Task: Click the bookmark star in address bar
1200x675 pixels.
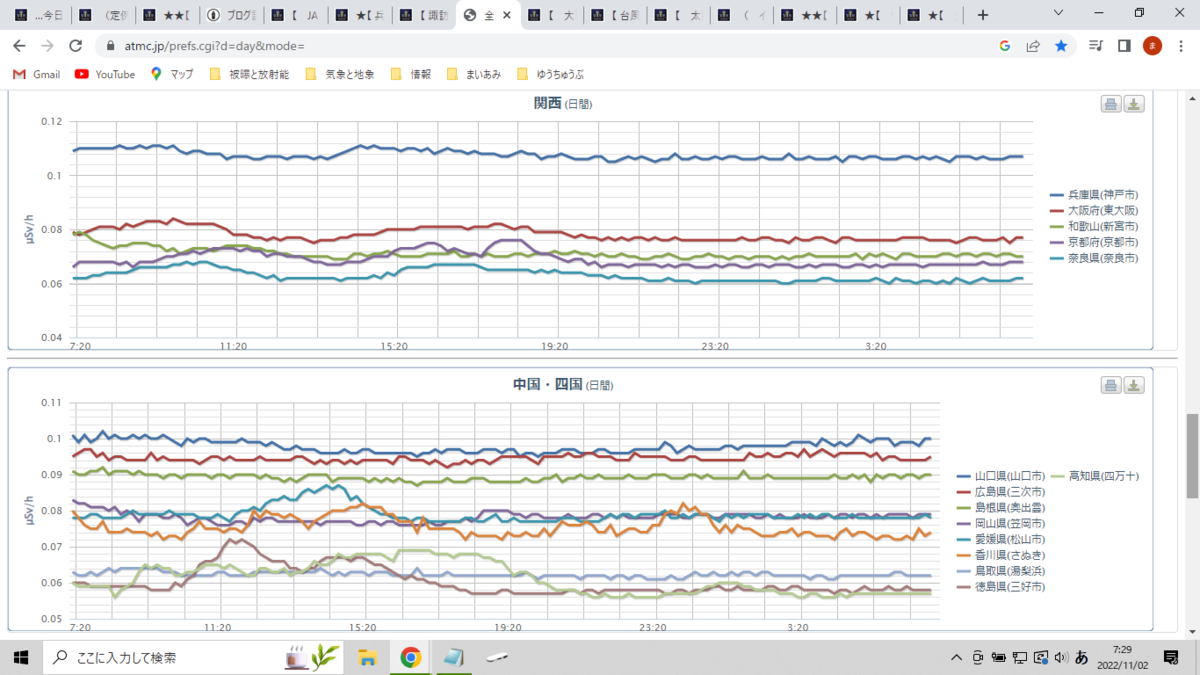Action: tap(1061, 46)
